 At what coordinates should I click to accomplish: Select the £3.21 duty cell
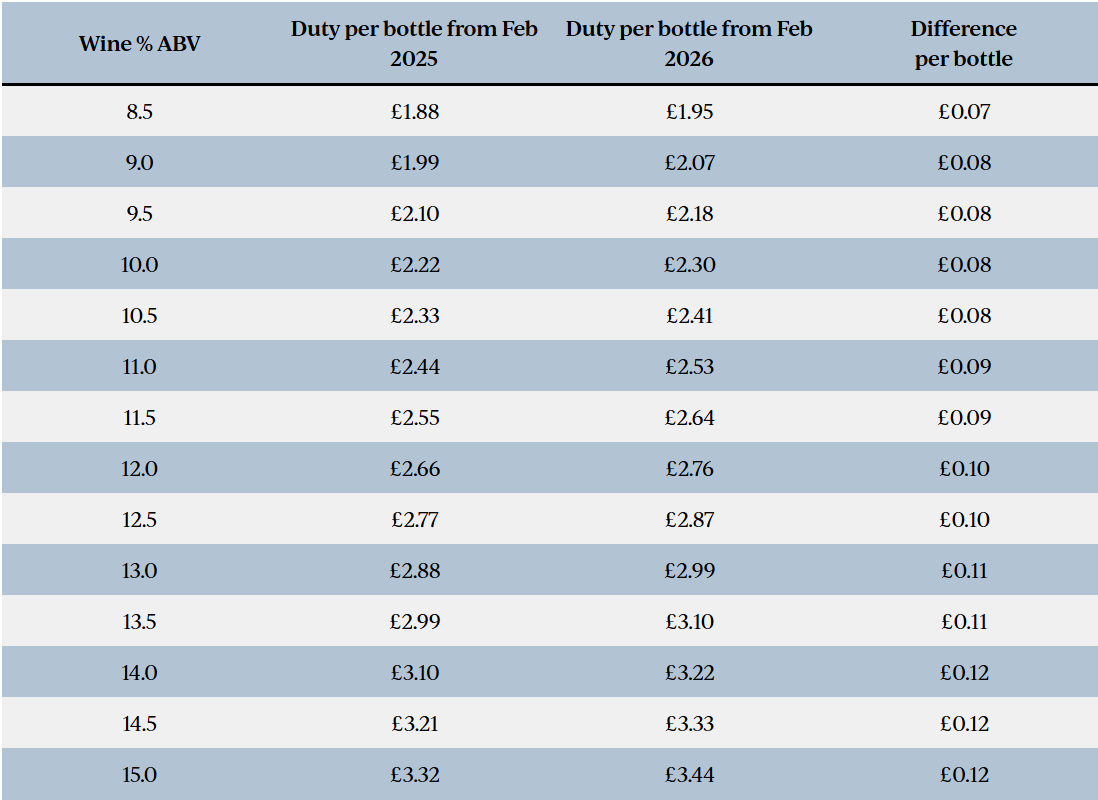coord(414,724)
